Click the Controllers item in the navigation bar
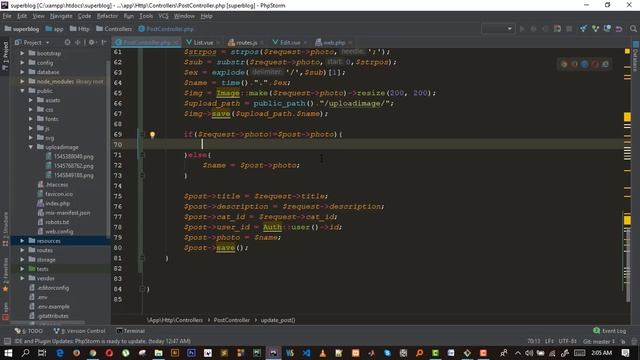This screenshot has width=640, height=360. coord(114,29)
